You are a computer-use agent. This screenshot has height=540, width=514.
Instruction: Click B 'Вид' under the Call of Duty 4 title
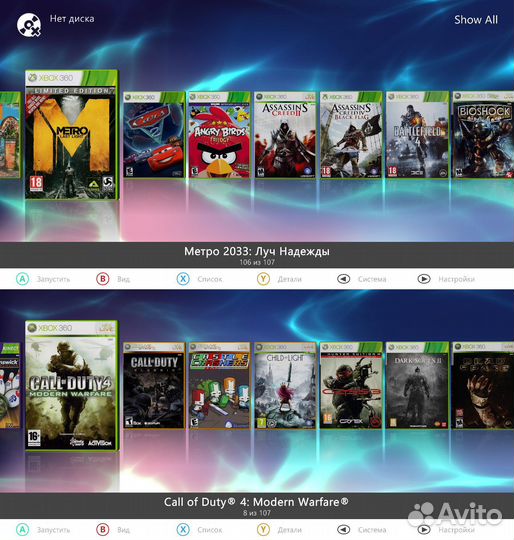pos(113,530)
